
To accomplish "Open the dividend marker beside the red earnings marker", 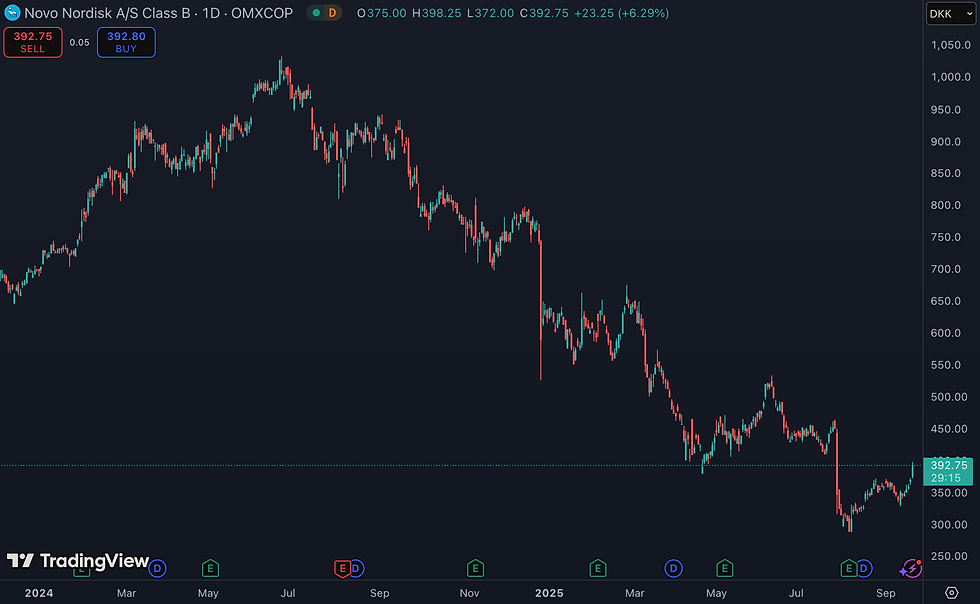I will (x=356, y=568).
